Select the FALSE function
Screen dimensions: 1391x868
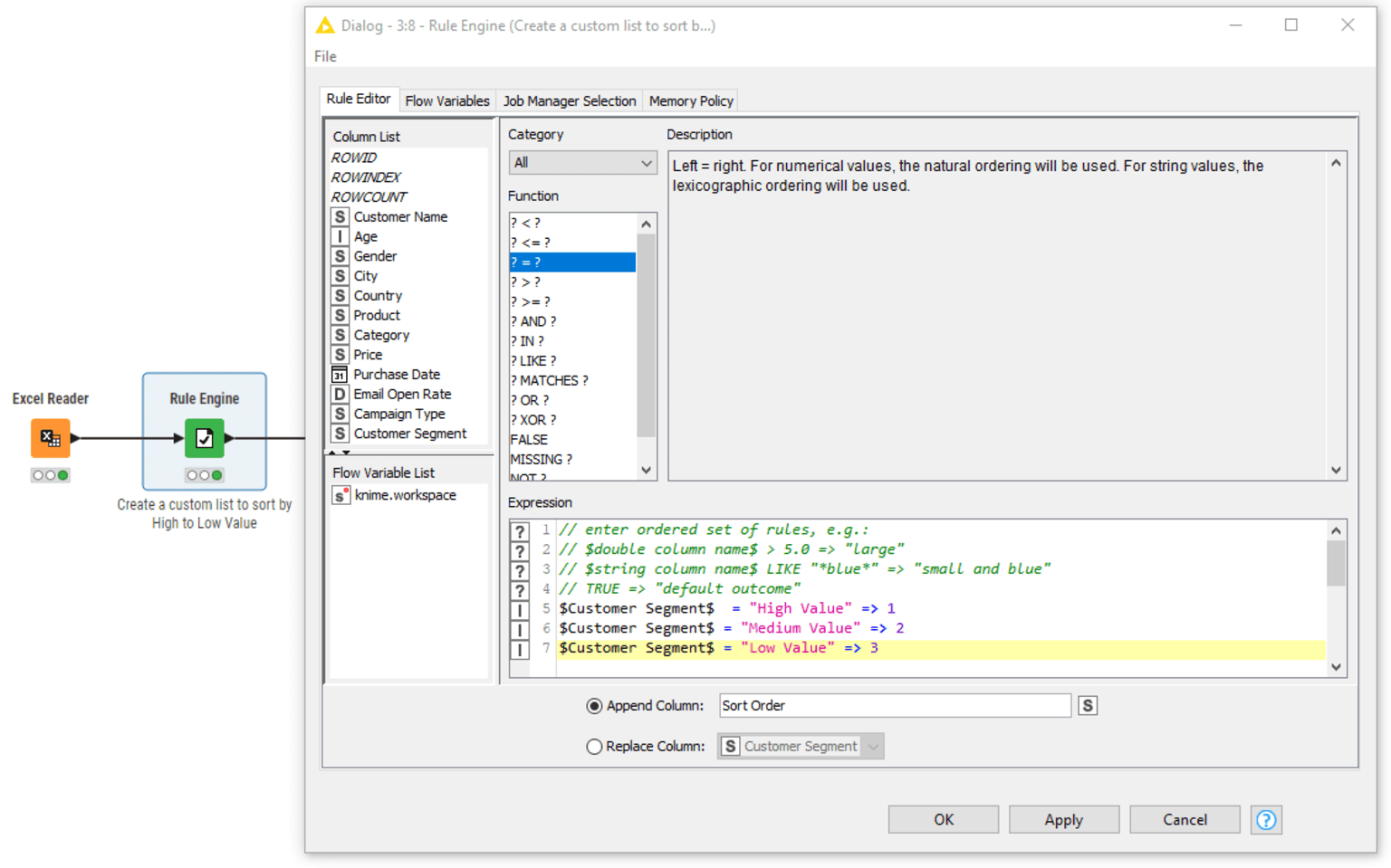click(572, 440)
